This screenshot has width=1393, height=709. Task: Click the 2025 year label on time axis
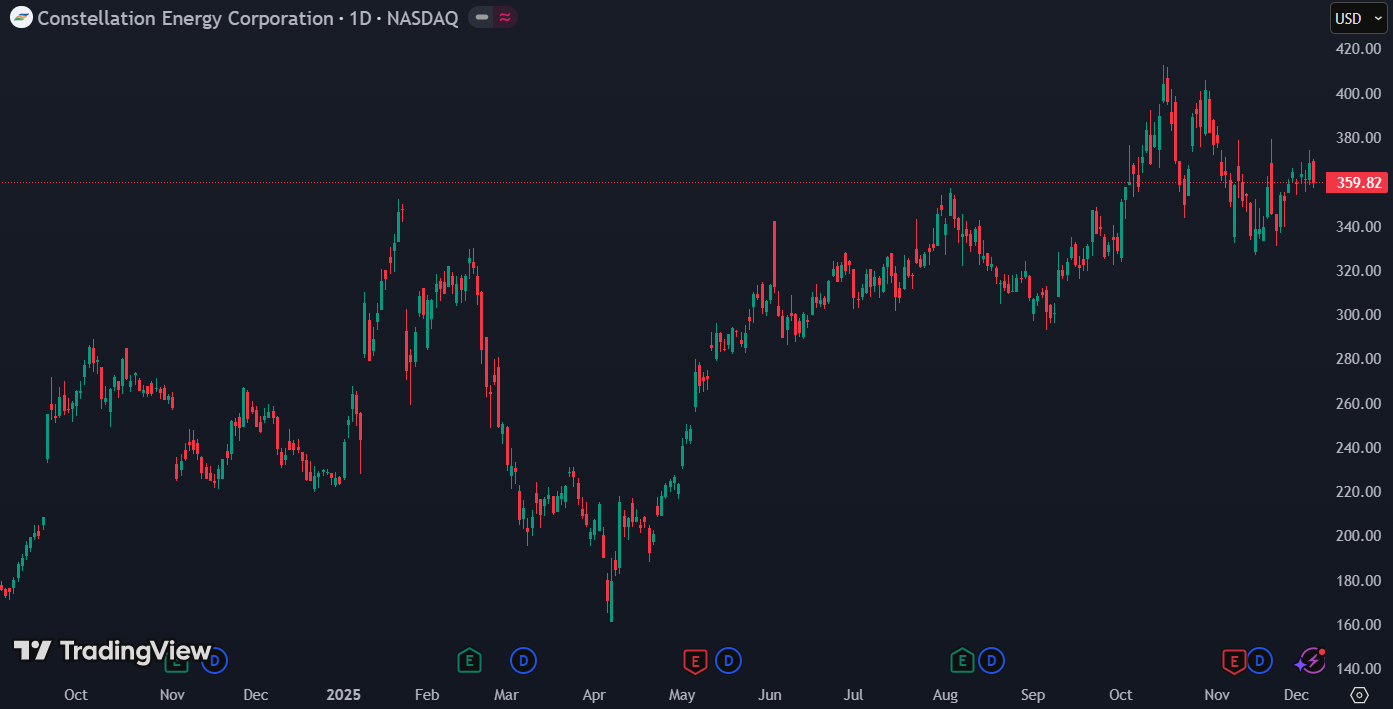[344, 695]
